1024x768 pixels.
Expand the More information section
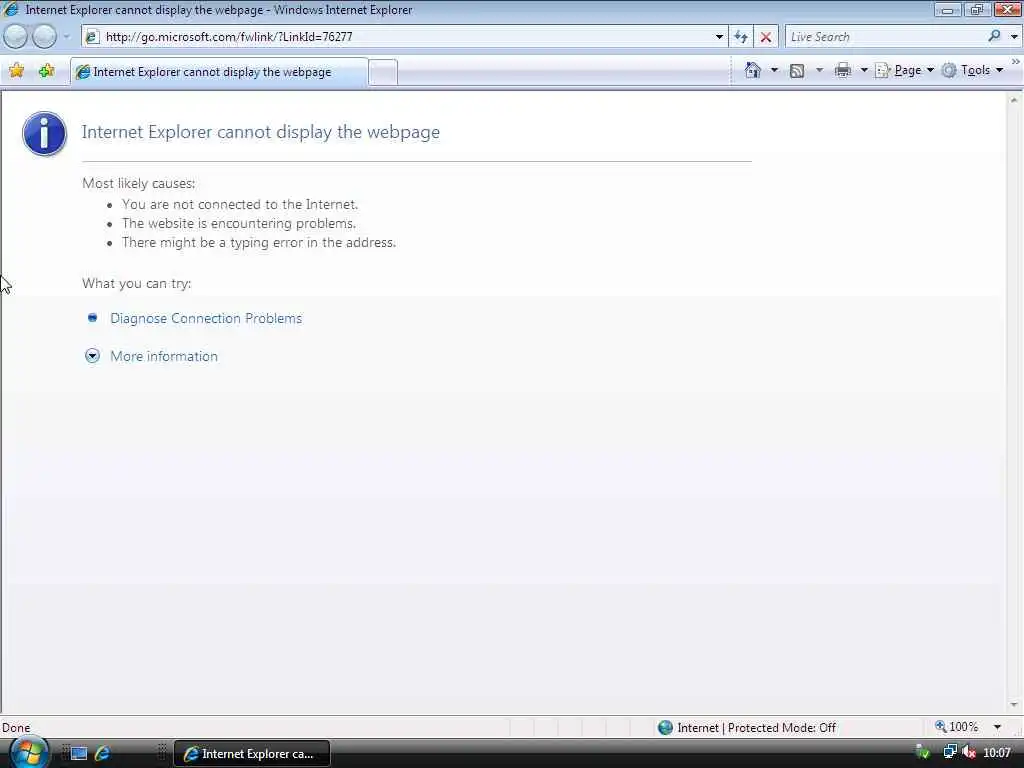[163, 356]
